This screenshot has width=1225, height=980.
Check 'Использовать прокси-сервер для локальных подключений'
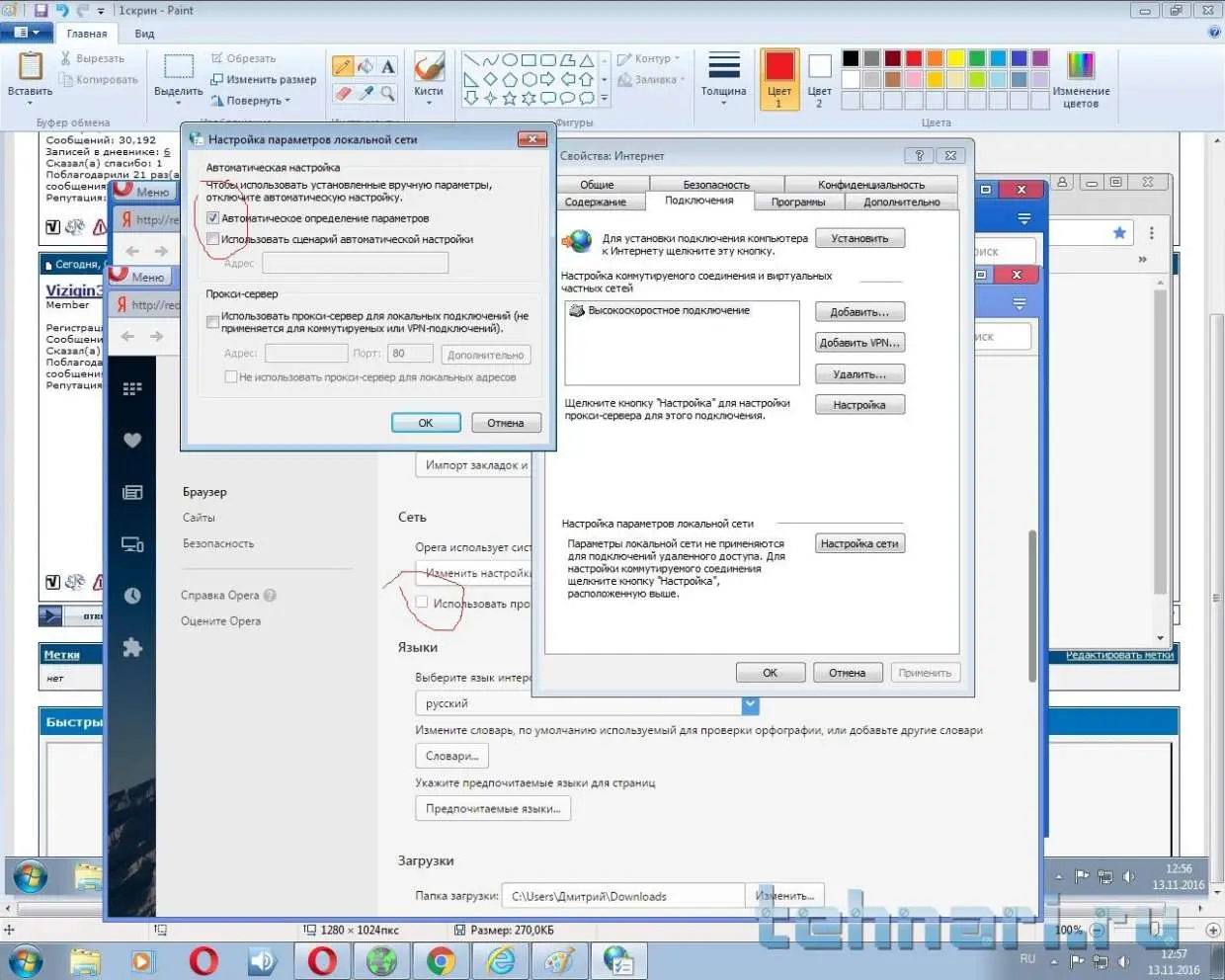[212, 322]
